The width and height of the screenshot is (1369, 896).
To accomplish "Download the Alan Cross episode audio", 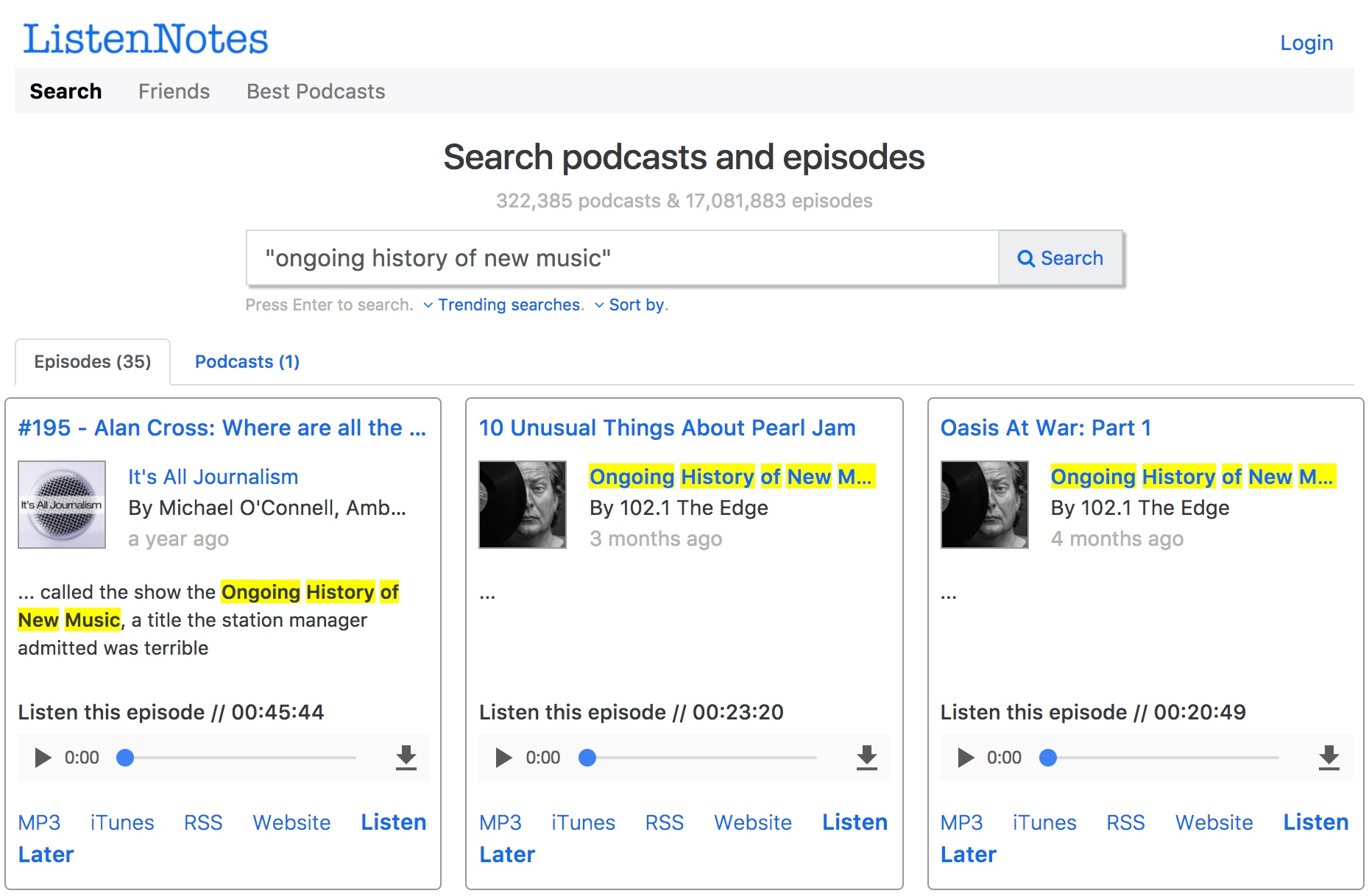I will (407, 757).
